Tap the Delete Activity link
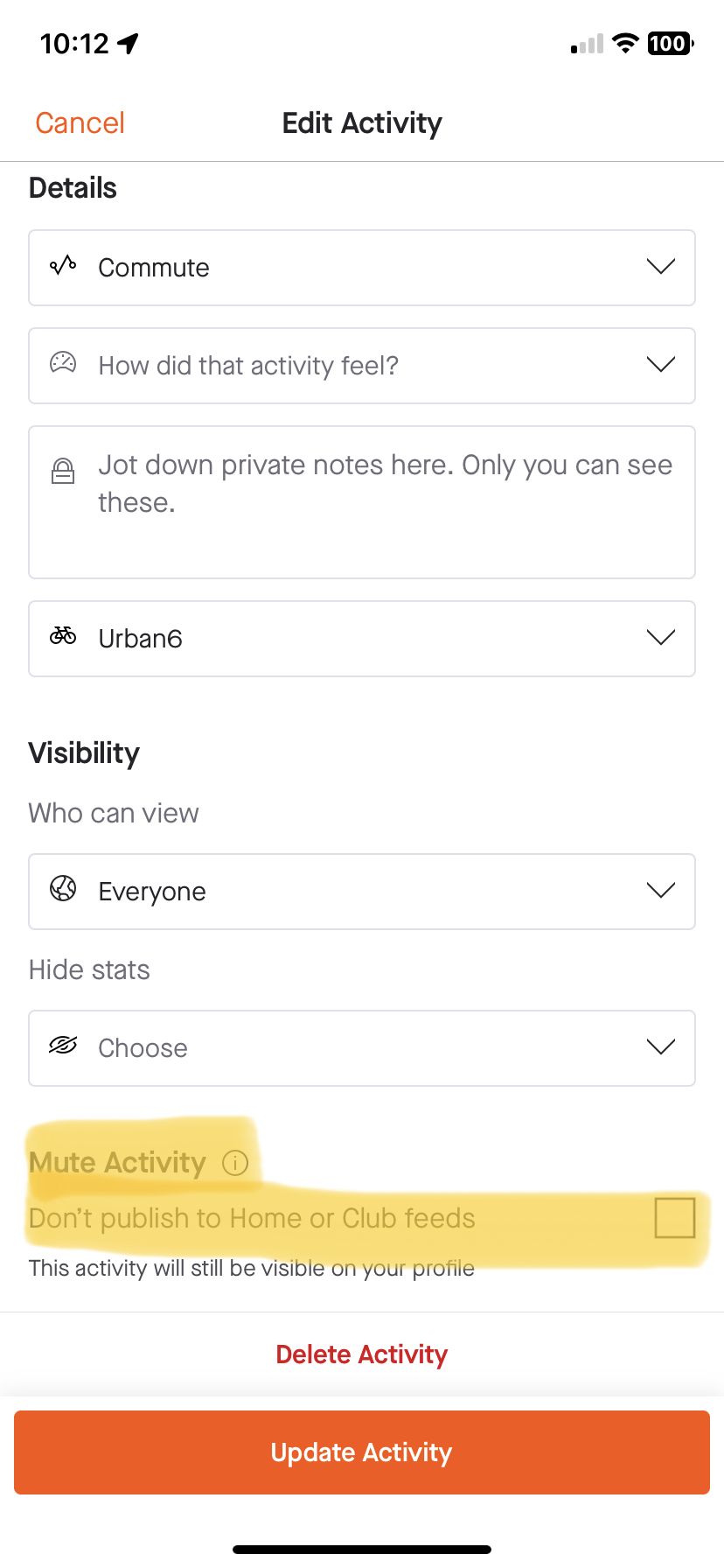This screenshot has height=1568, width=724. [362, 1354]
